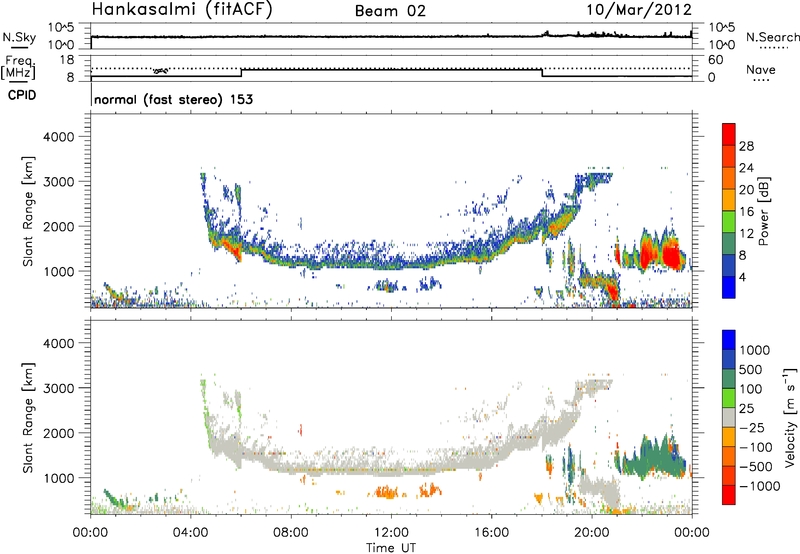Click the '18' frequency axis tick
The image size is (800, 554).
tap(66, 60)
